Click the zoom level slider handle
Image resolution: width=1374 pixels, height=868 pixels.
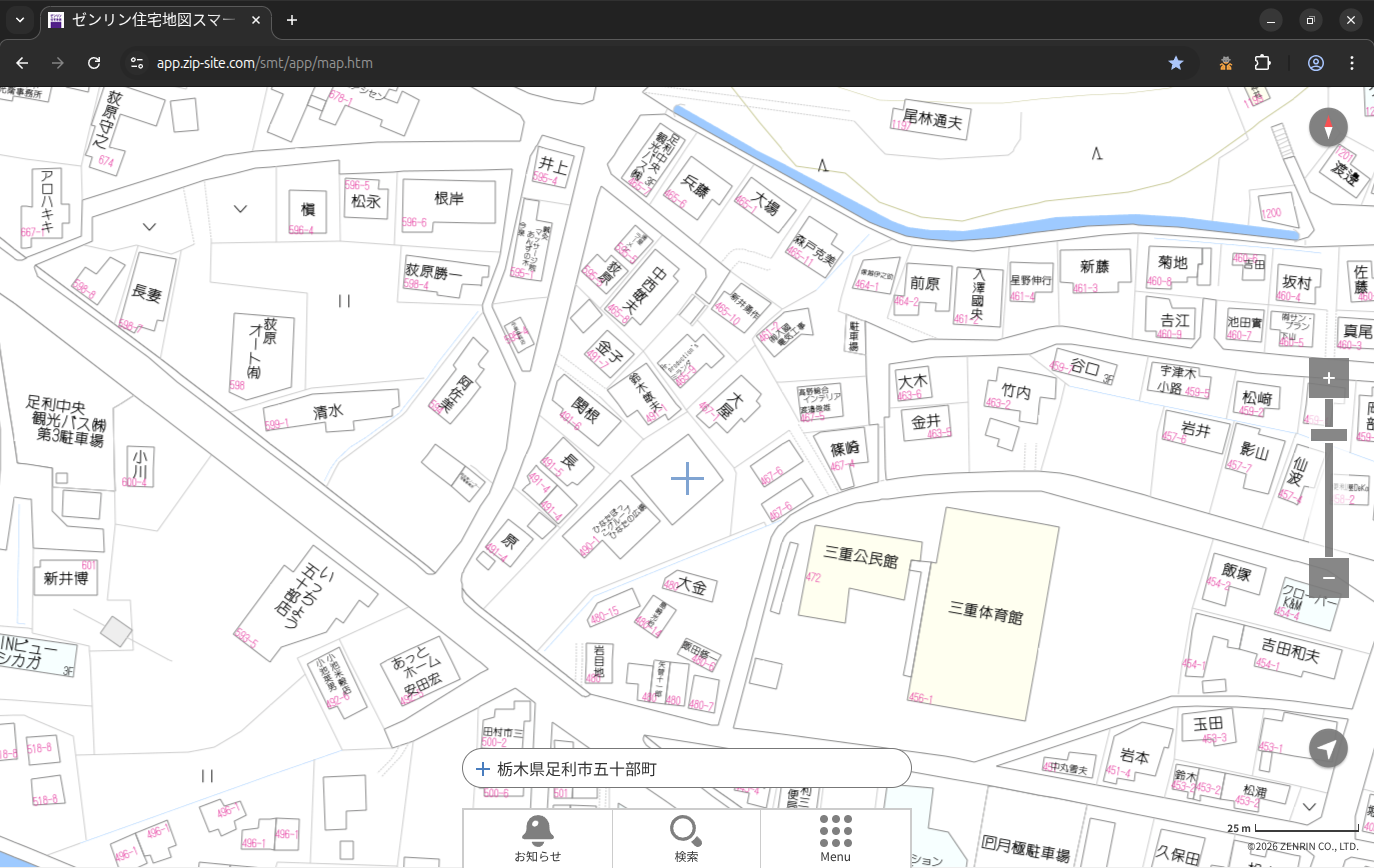click(1328, 434)
